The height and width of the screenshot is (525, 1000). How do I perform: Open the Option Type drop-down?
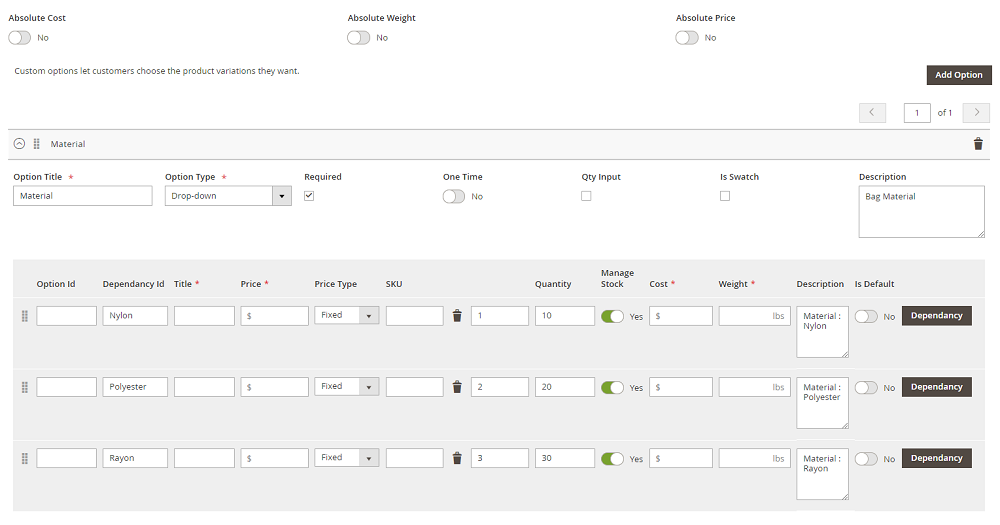pyautogui.click(x=228, y=196)
